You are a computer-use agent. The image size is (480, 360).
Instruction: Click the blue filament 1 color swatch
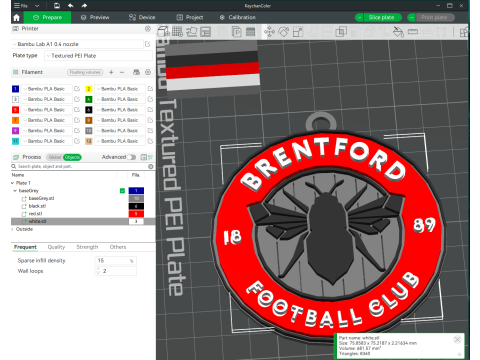pyautogui.click(x=15, y=89)
